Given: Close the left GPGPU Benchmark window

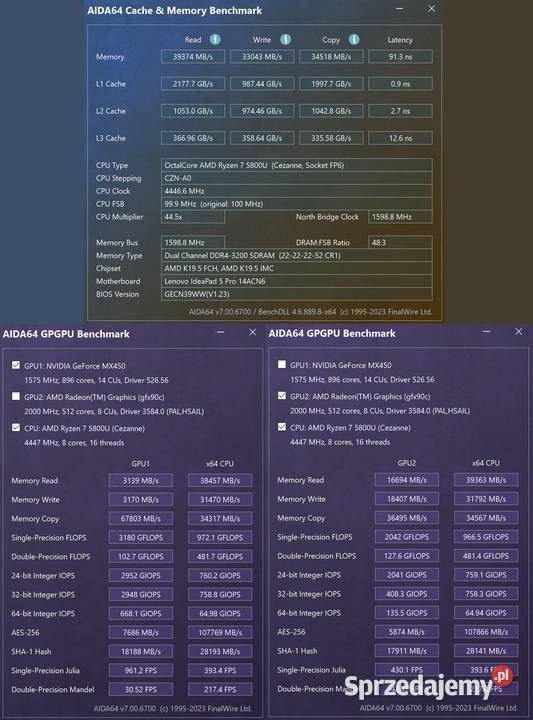Looking at the screenshot, I should [252, 332].
